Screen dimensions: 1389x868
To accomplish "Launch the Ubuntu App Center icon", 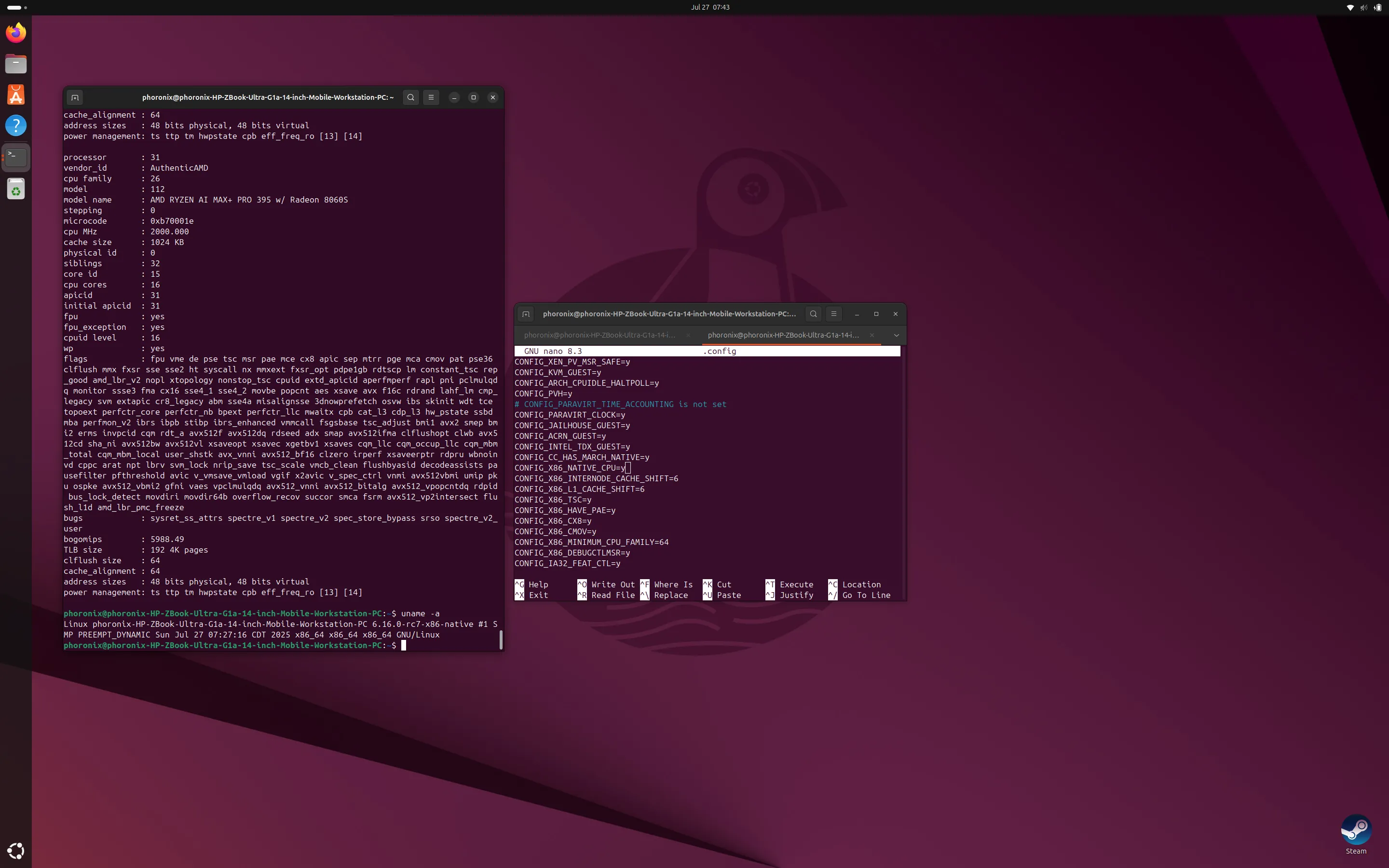I will [16, 95].
